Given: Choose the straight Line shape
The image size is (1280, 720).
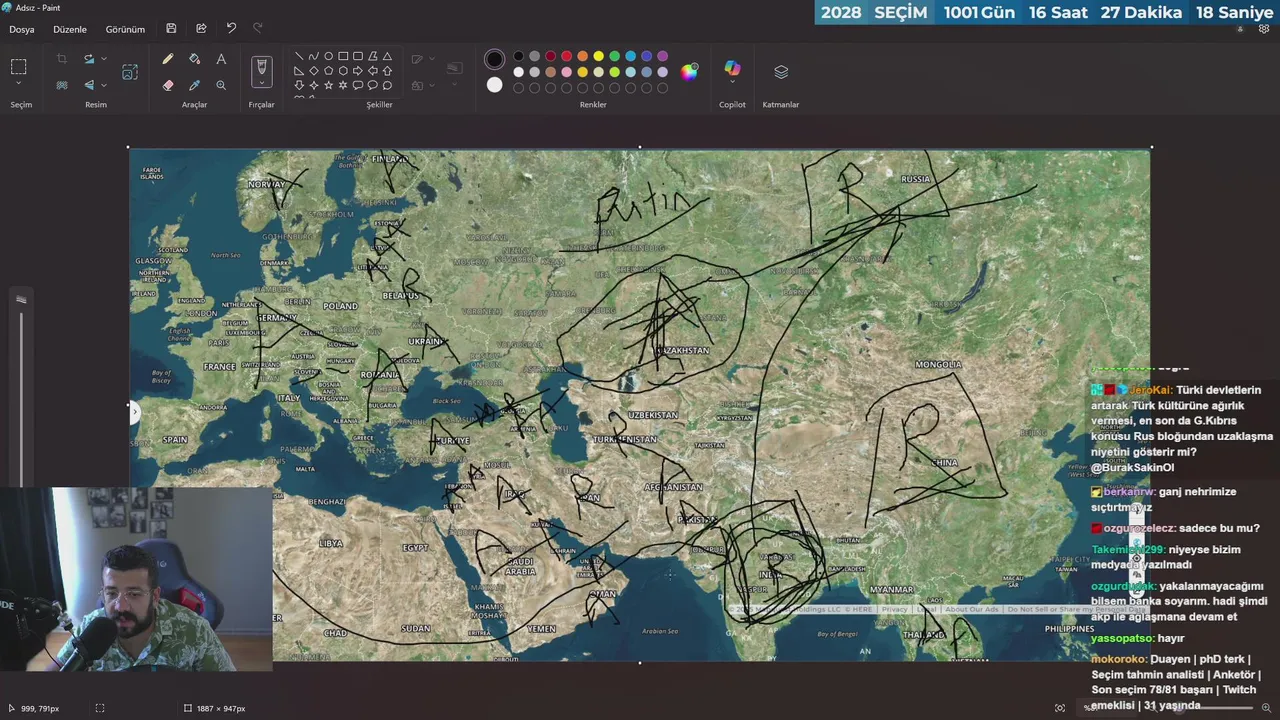Looking at the screenshot, I should coord(299,57).
